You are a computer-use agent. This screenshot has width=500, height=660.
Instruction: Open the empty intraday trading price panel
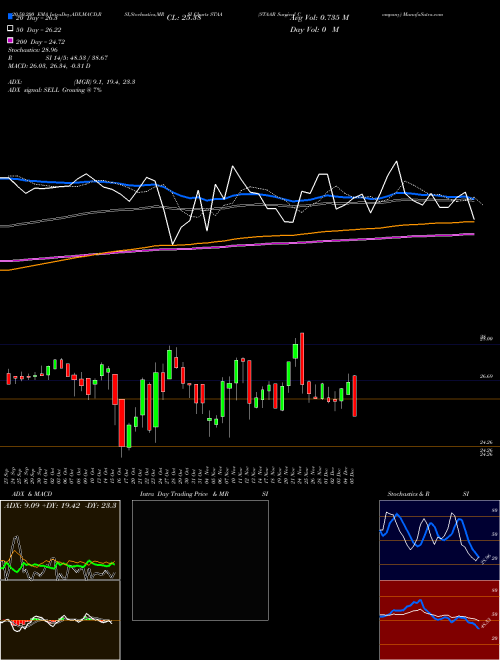(200, 560)
